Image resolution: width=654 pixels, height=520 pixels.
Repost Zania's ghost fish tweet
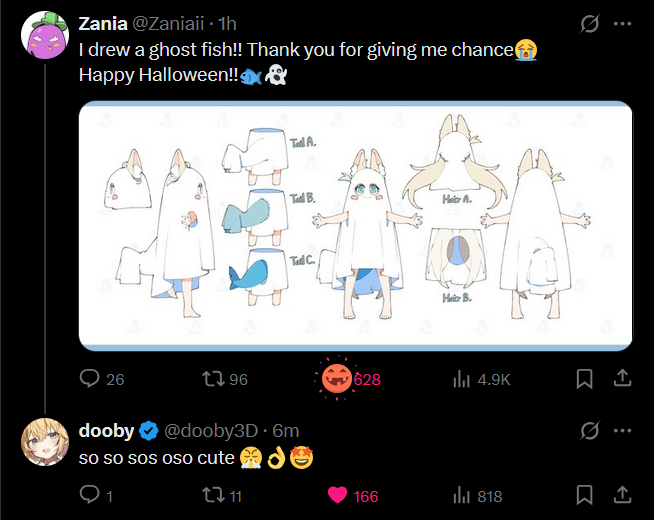225,379
